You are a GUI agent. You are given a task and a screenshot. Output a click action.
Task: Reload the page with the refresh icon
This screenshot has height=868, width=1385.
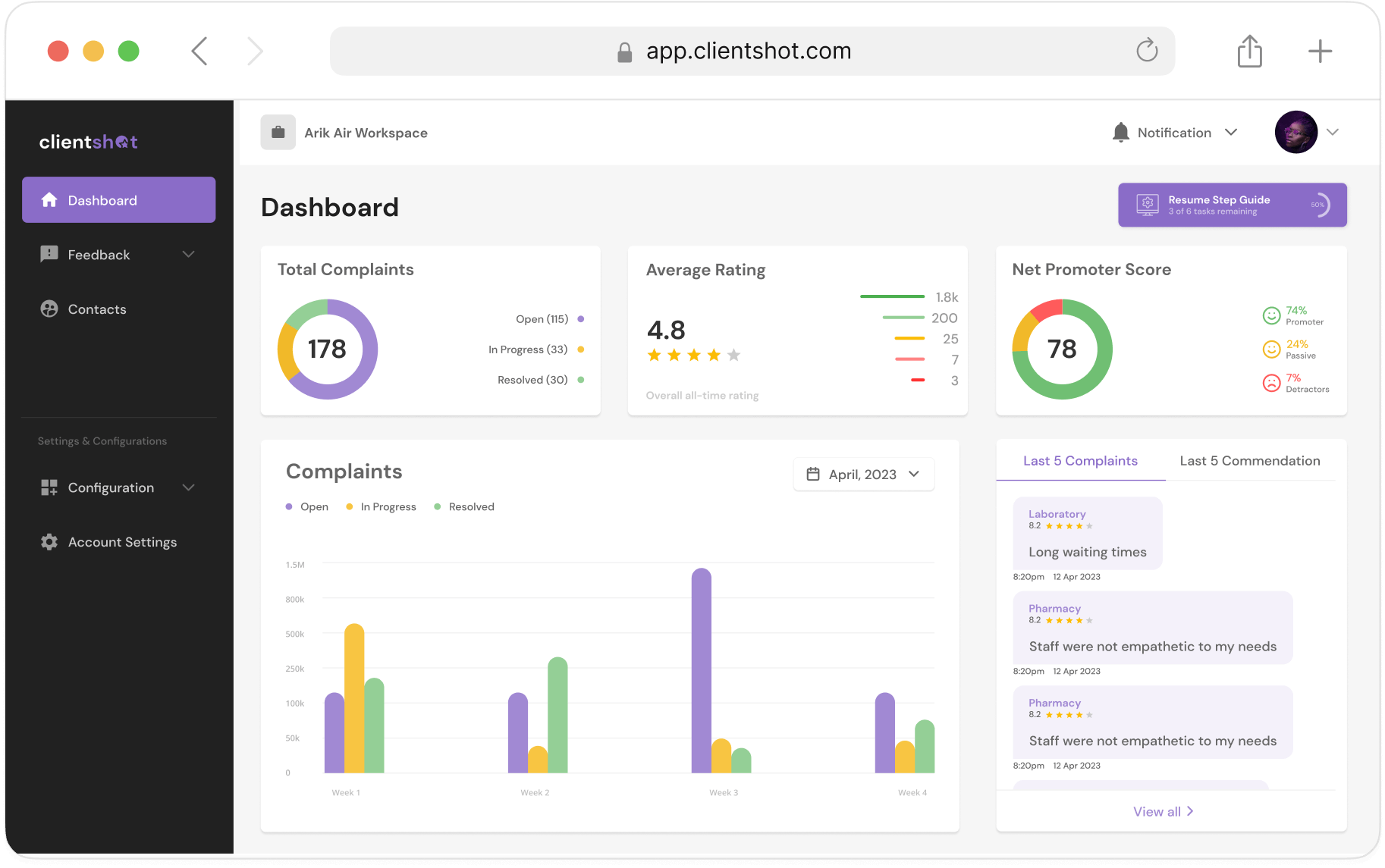point(1147,51)
